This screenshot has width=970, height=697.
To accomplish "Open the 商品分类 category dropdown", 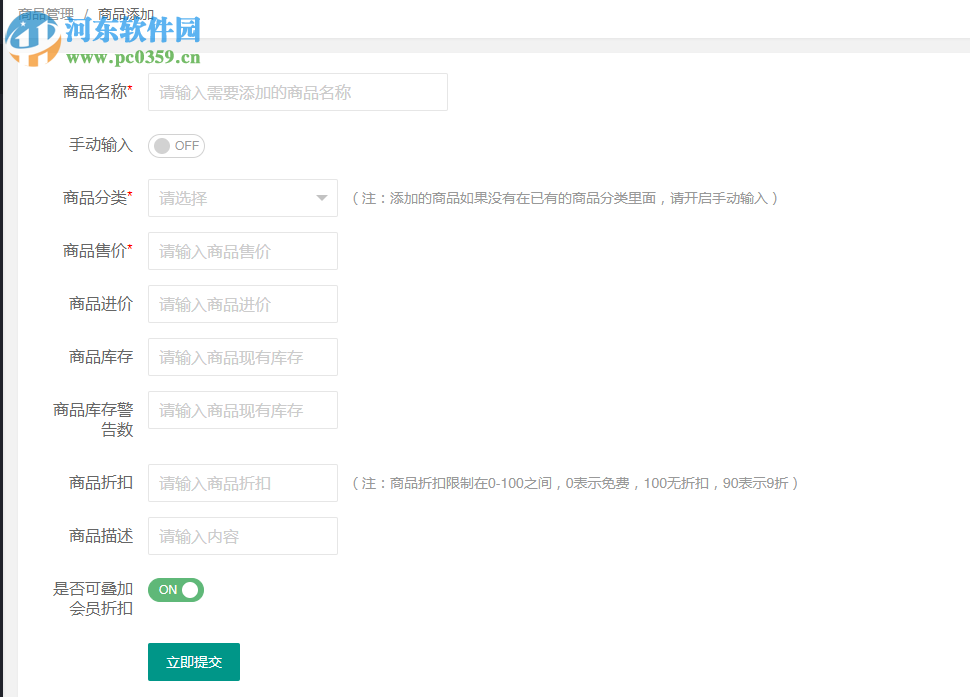I will [x=242, y=198].
